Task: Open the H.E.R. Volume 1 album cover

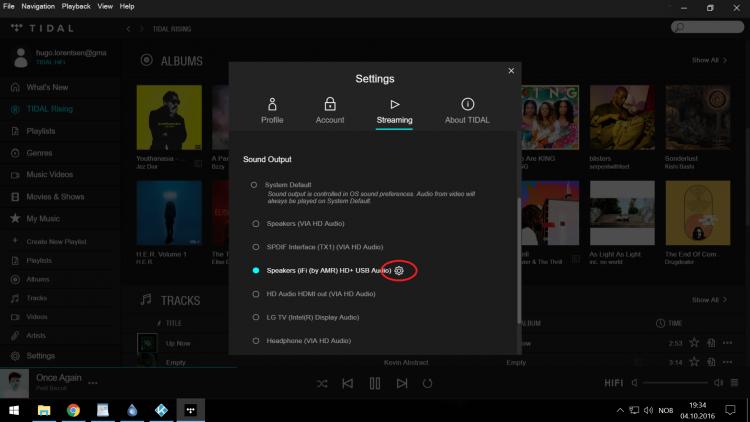Action: coord(169,213)
